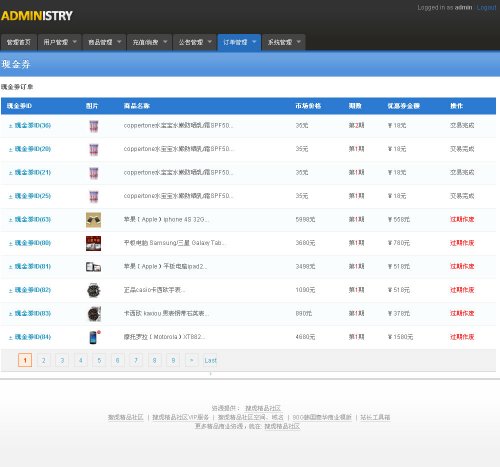Click the 市场价格 column header

[308, 106]
